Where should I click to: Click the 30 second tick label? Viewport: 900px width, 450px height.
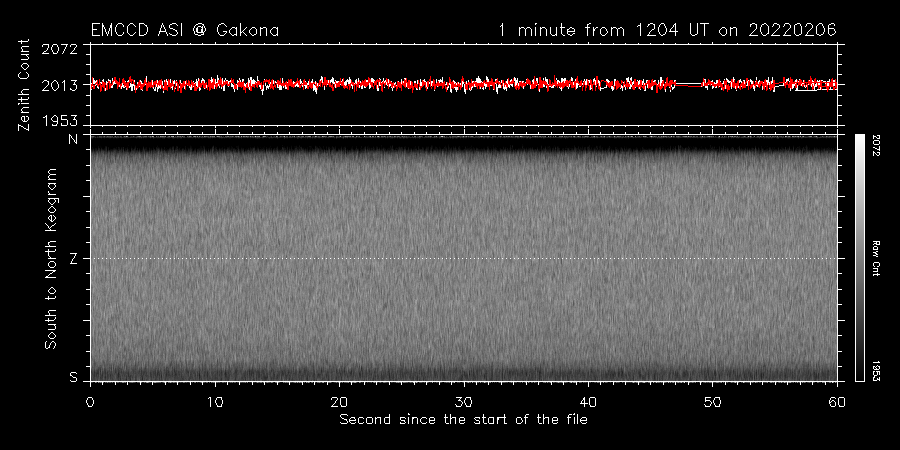464,402
